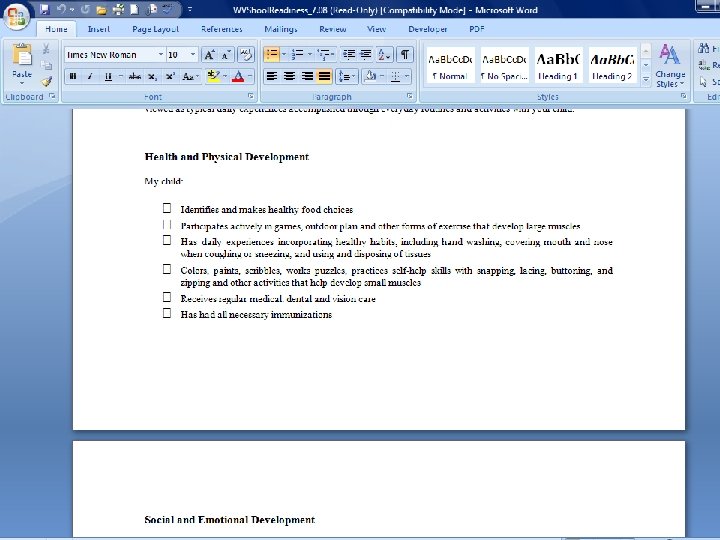Apply numbered list

tap(298, 55)
